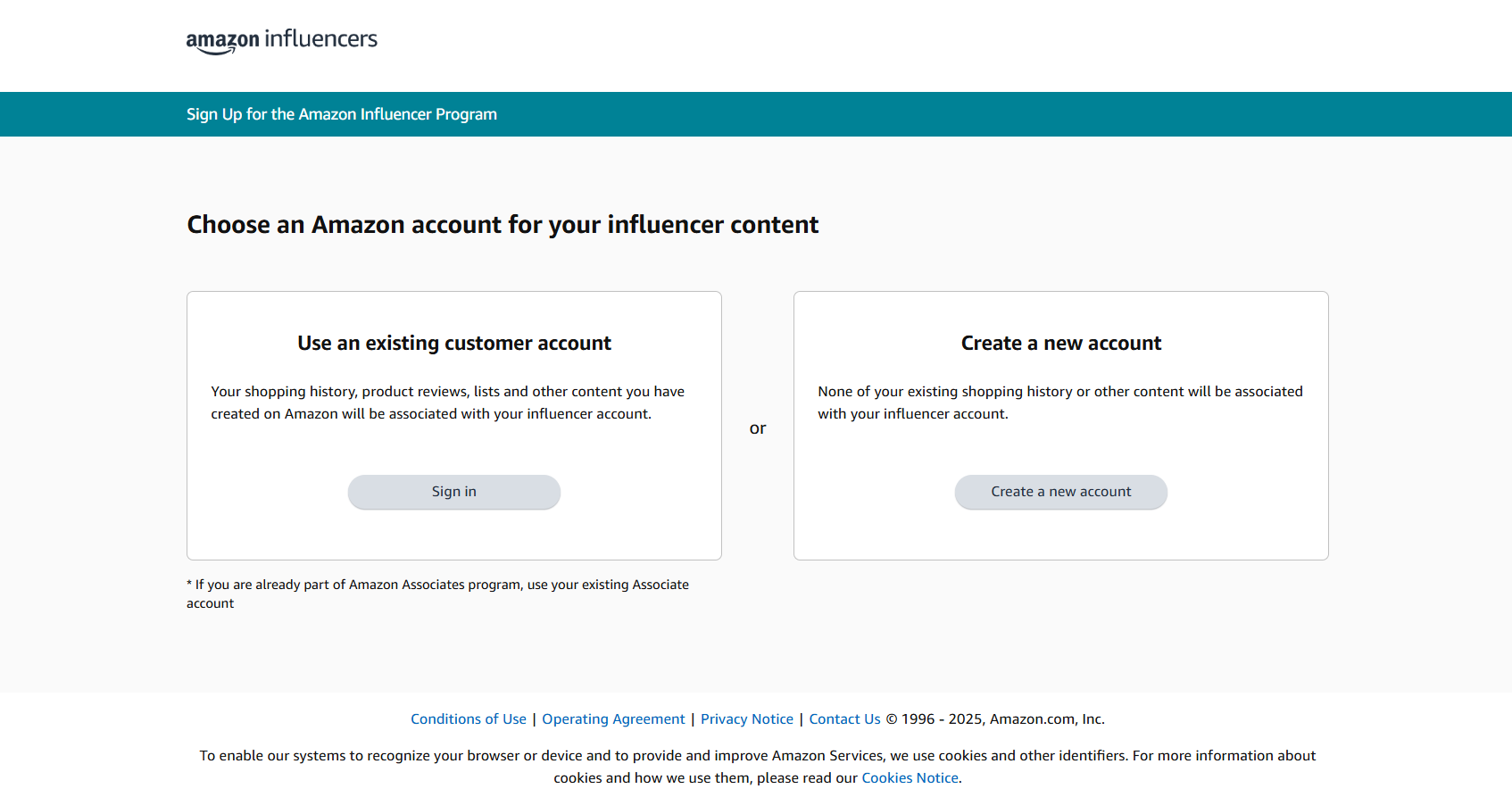Click the Amazon Influencers logo
This screenshot has width=1512, height=797.
[x=282, y=41]
